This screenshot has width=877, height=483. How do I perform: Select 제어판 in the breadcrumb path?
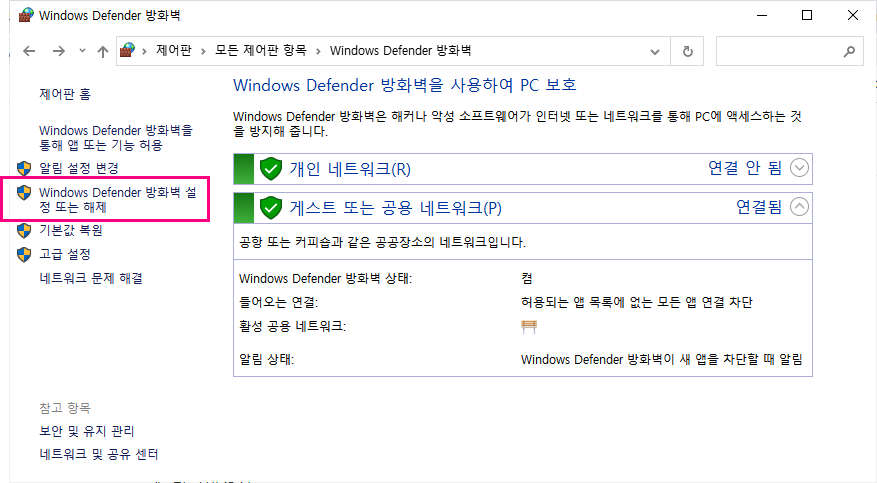tap(173, 50)
